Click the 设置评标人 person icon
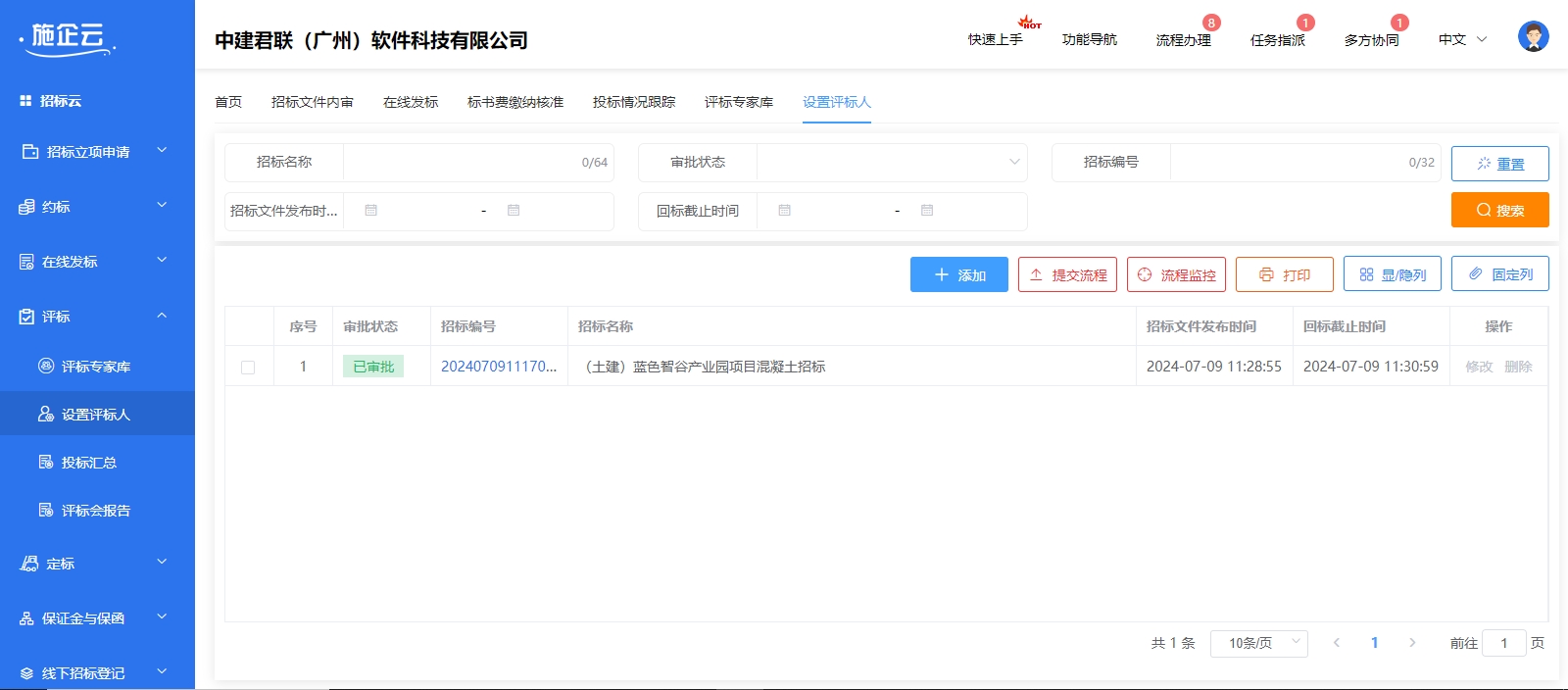Image resolution: width=1568 pixels, height=690 pixels. tap(46, 414)
